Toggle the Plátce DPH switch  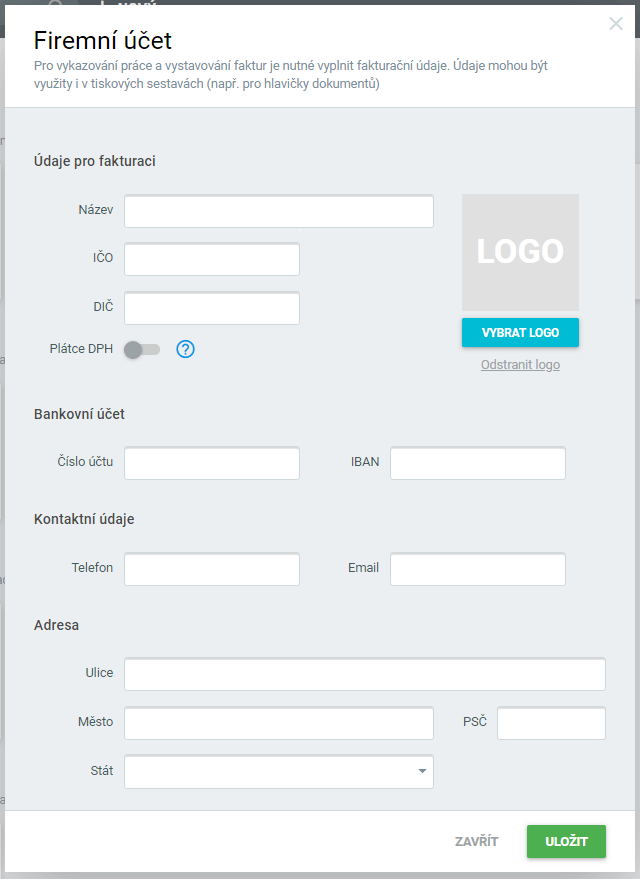pyautogui.click(x=142, y=349)
